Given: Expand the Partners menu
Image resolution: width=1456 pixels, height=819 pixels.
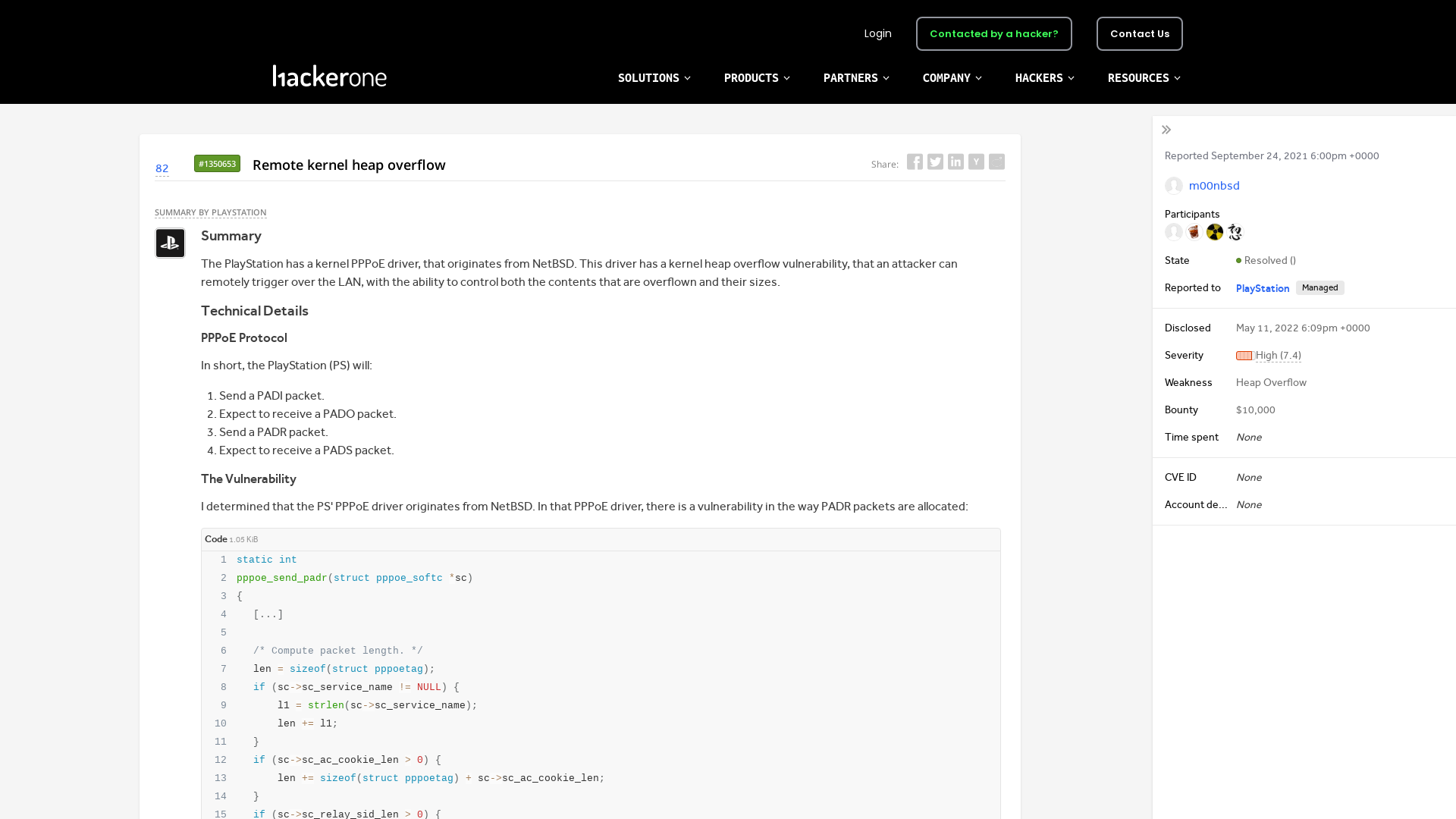Looking at the screenshot, I should (856, 78).
